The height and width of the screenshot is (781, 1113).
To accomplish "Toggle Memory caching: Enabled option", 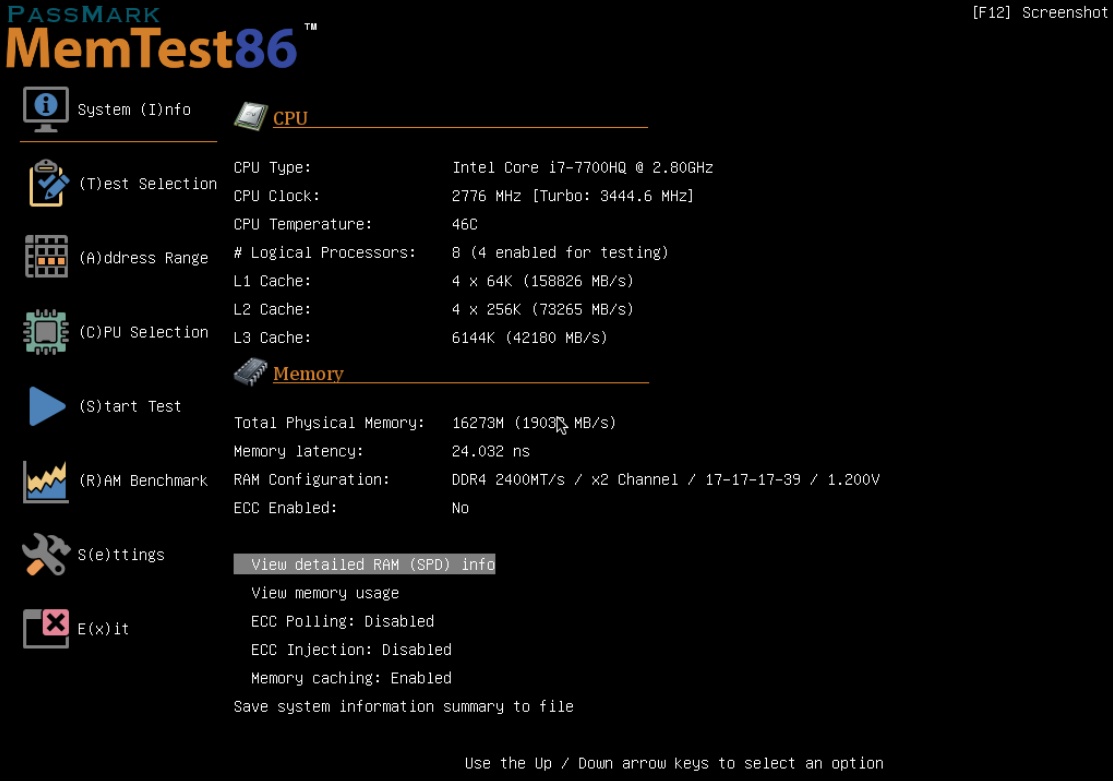I will 351,678.
